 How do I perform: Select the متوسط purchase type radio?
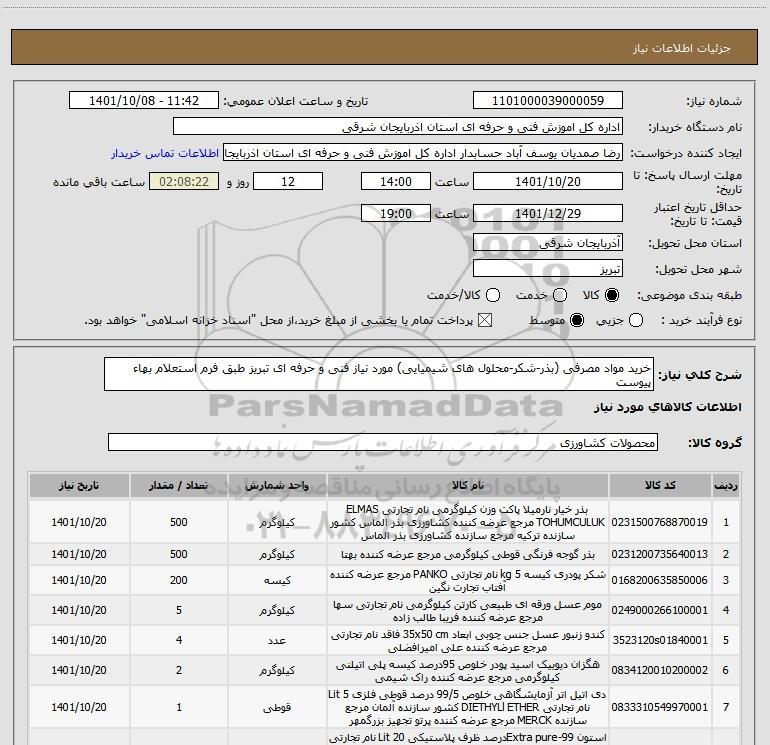point(577,320)
